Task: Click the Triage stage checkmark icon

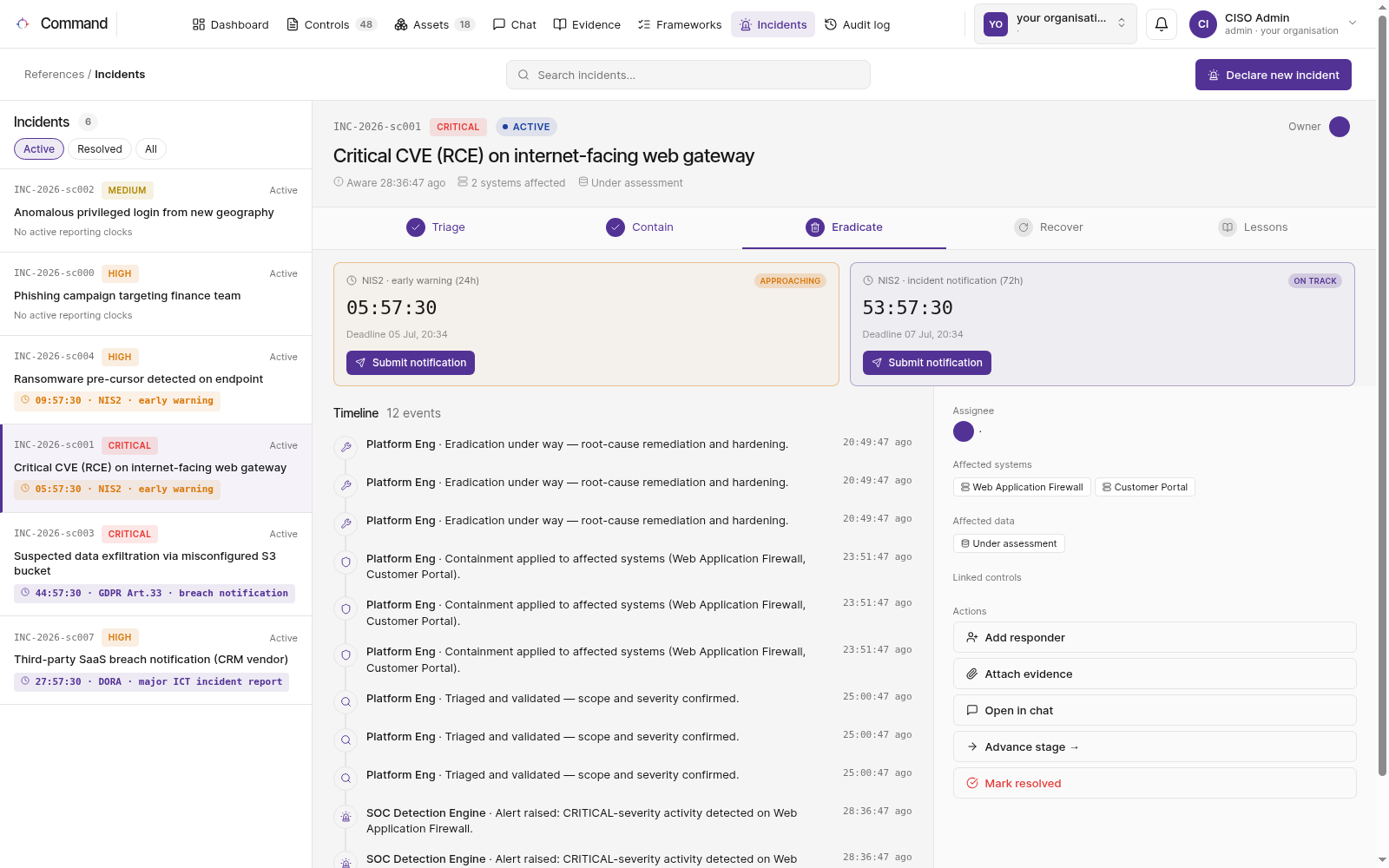Action: [416, 227]
